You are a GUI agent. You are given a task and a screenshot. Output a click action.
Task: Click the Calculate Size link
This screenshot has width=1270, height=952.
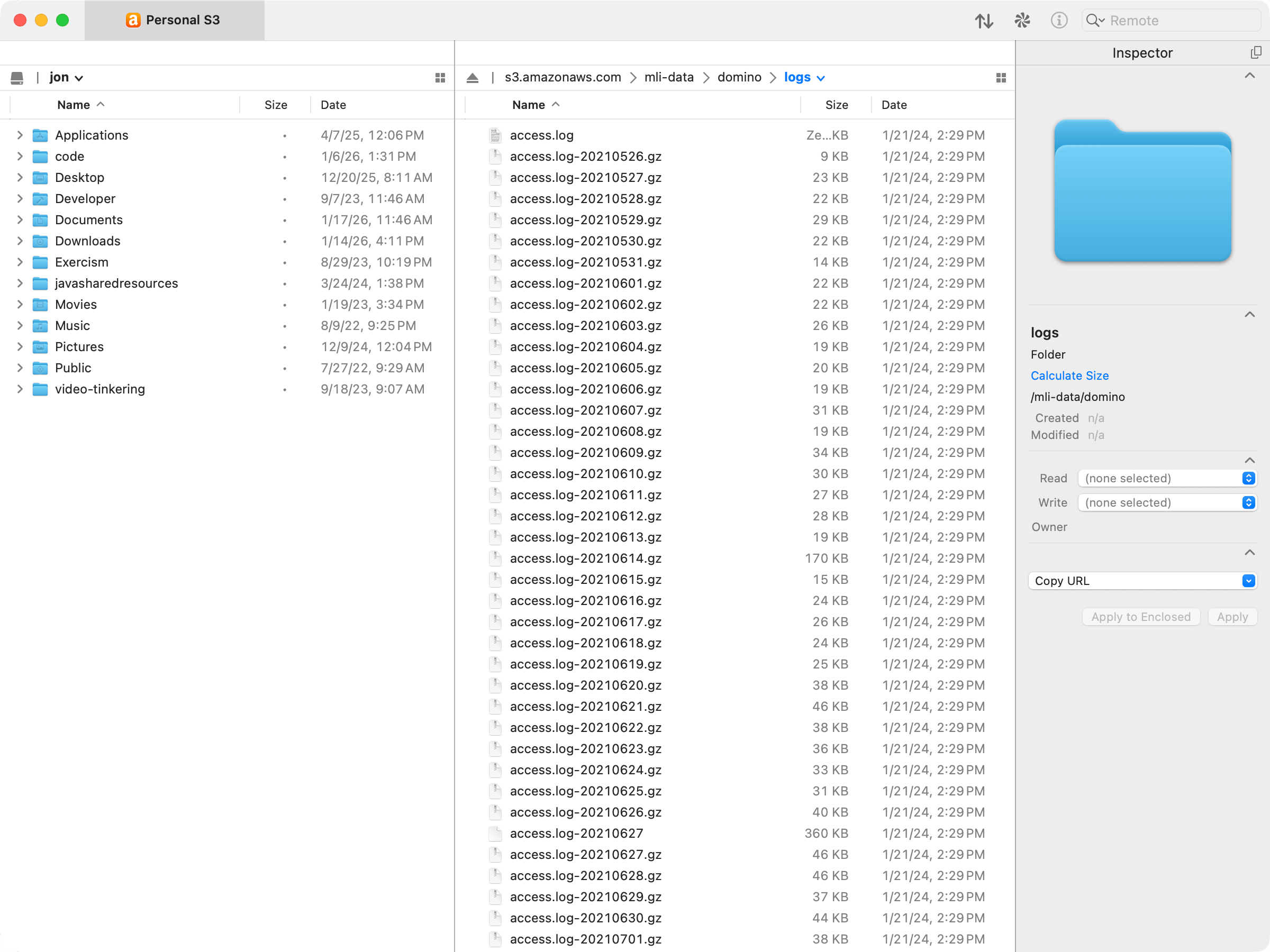(x=1069, y=376)
